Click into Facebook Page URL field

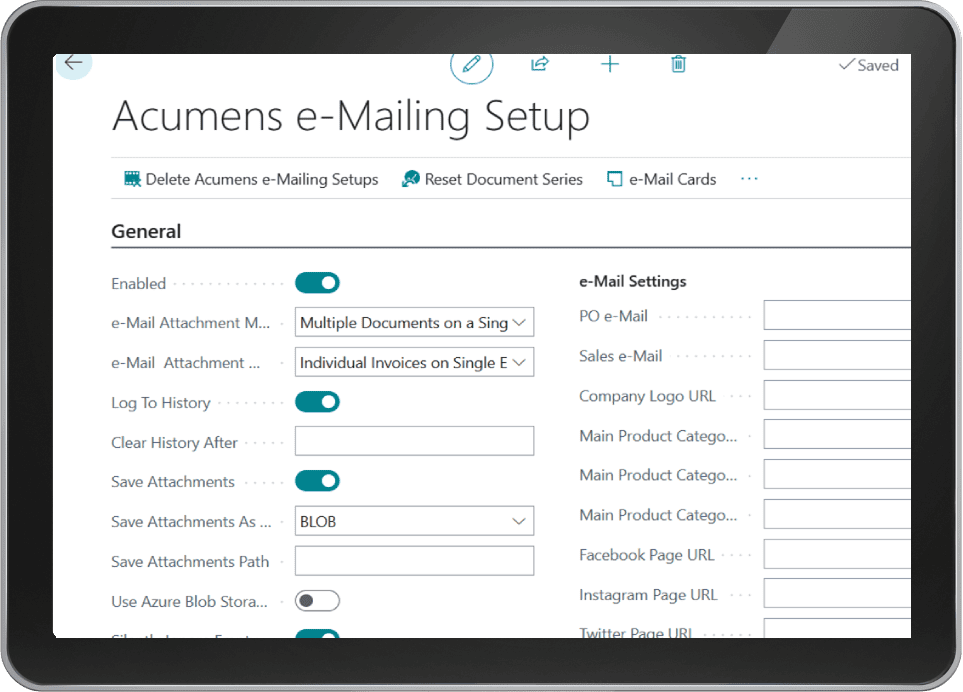838,554
